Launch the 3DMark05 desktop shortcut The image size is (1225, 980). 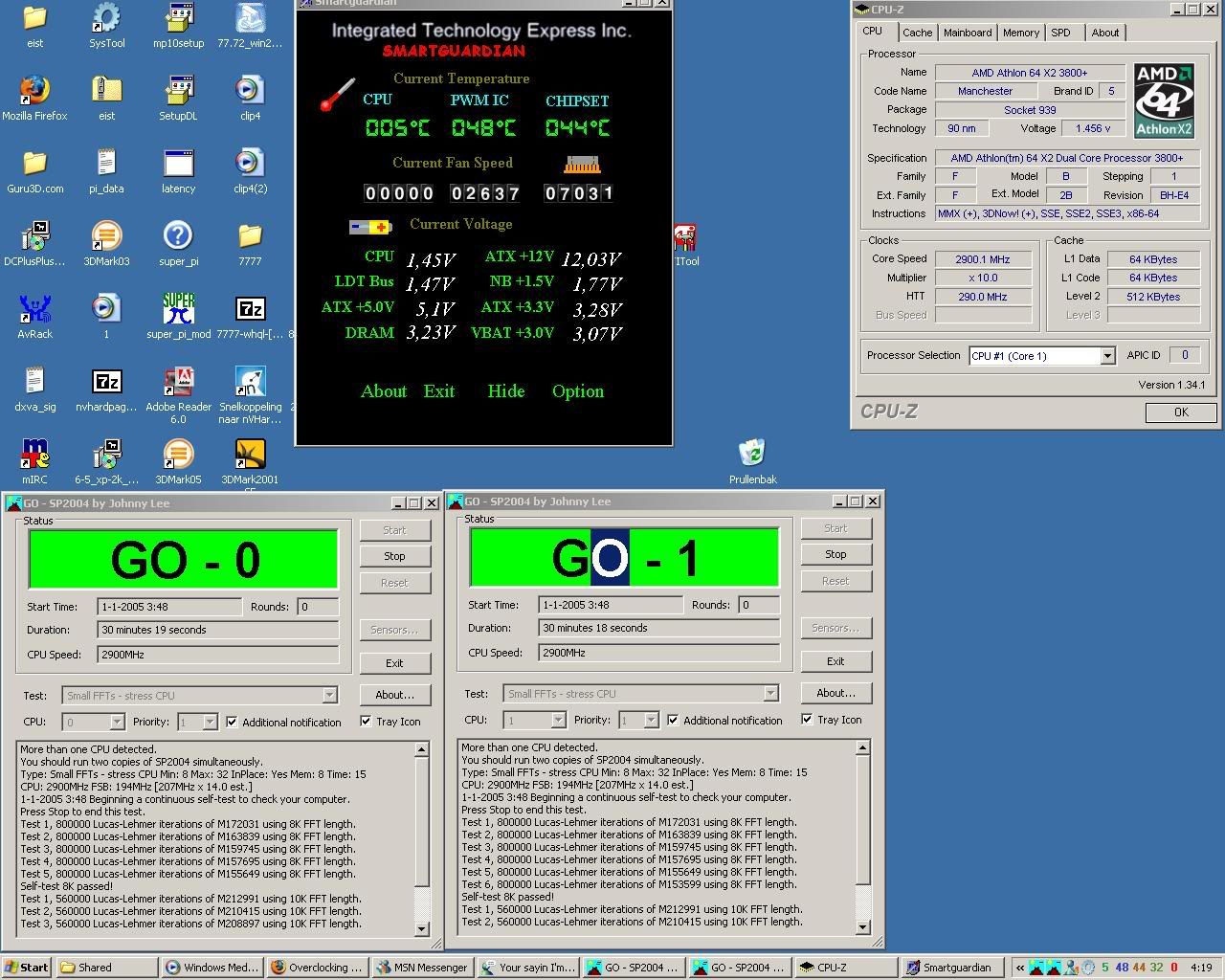coord(178,461)
